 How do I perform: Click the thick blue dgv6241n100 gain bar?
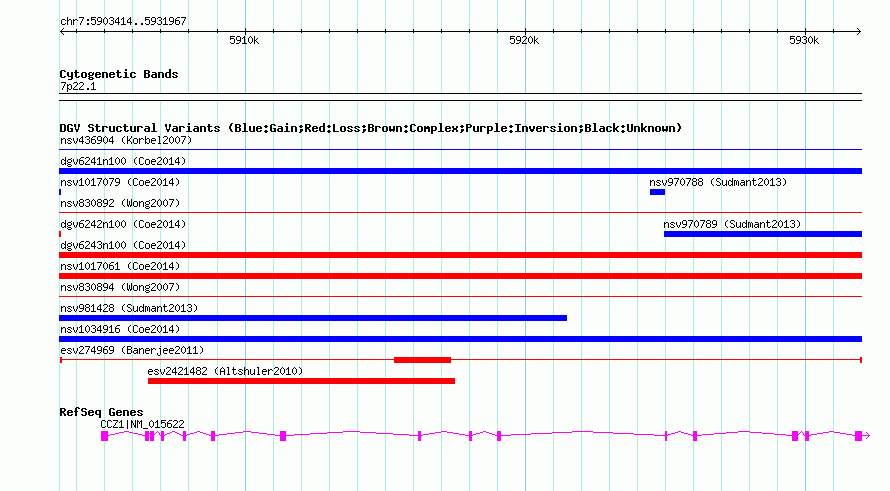tap(460, 171)
